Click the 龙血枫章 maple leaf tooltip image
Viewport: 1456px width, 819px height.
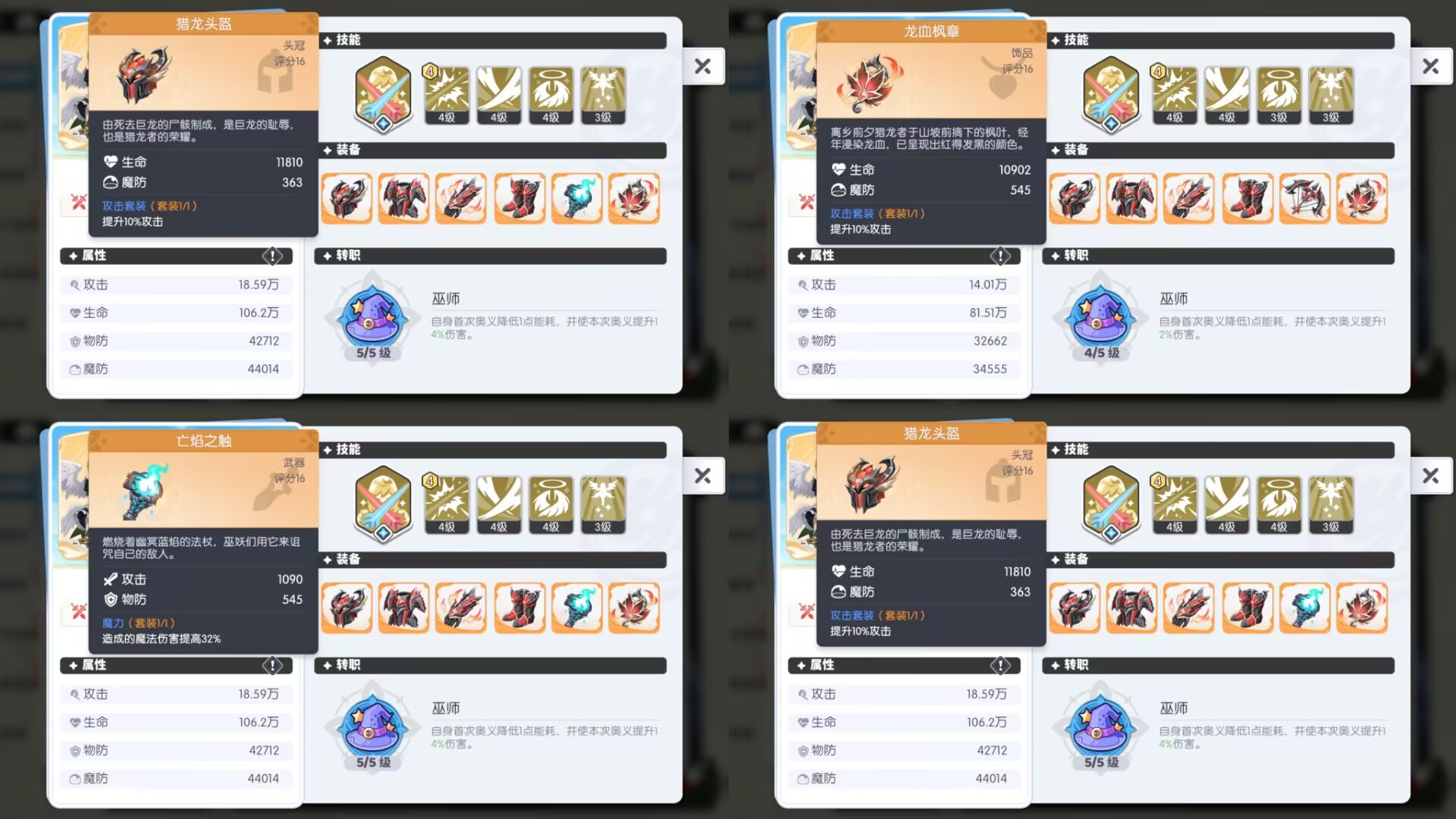(x=870, y=83)
